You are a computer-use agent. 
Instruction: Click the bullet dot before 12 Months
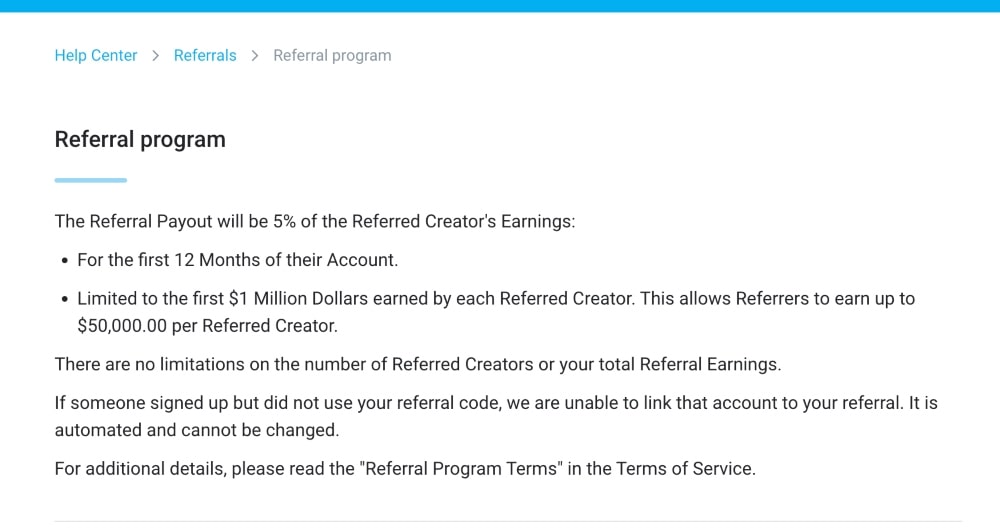click(64, 261)
